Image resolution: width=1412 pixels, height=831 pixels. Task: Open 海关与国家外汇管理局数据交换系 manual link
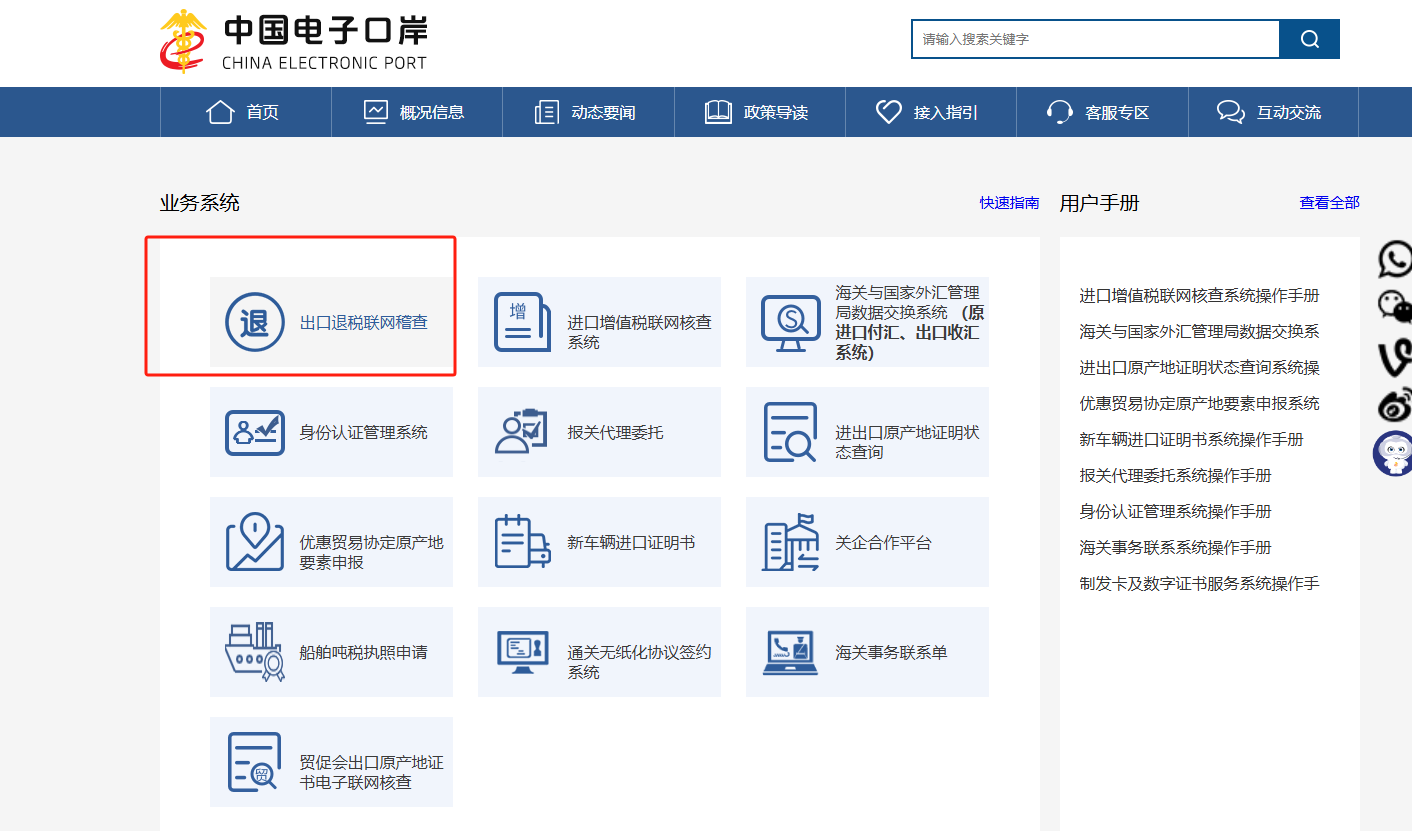[x=1199, y=331]
